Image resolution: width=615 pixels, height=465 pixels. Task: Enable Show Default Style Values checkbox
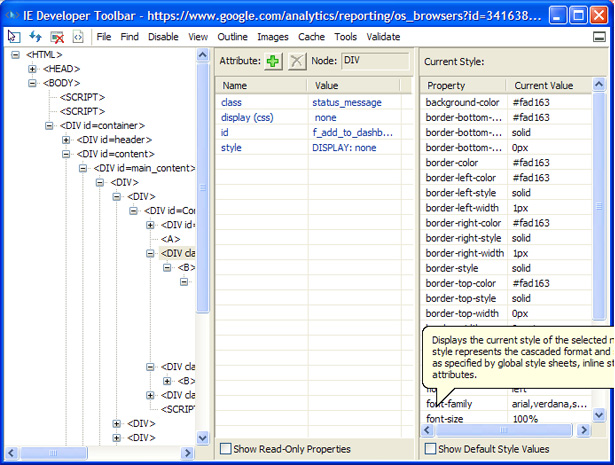point(430,449)
